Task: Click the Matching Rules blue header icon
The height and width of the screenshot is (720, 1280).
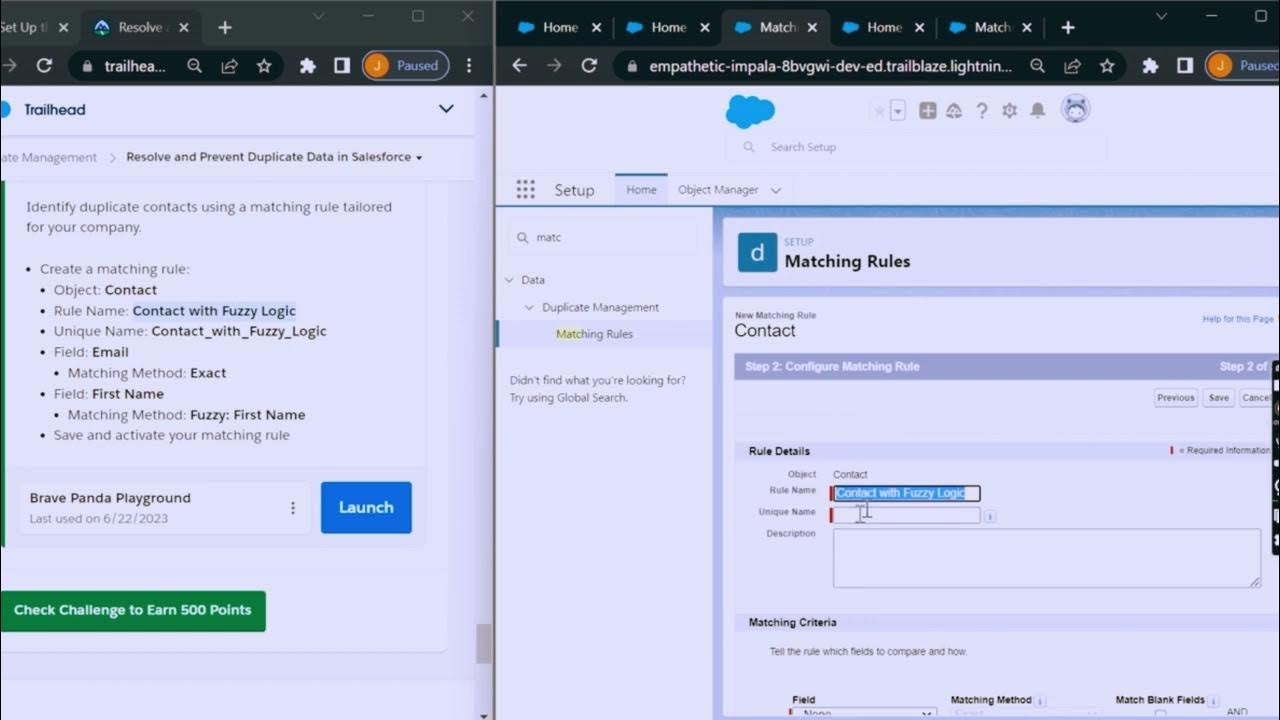Action: click(757, 253)
